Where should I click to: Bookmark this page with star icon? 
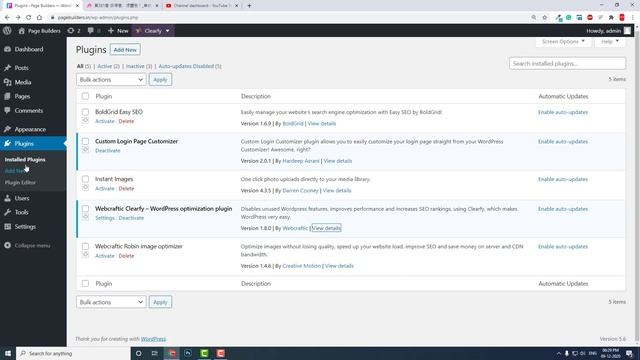coord(544,18)
